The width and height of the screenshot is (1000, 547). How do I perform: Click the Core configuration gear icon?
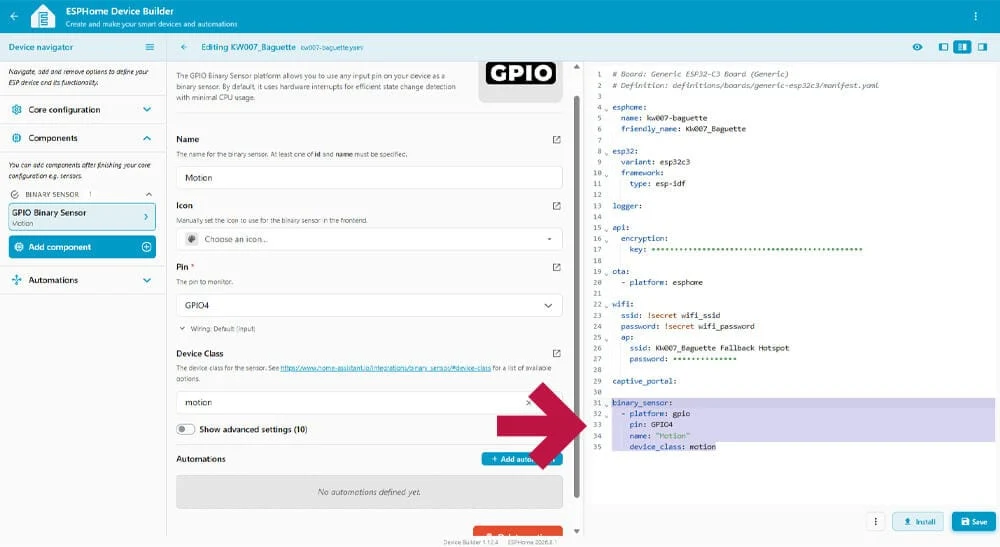click(x=17, y=110)
